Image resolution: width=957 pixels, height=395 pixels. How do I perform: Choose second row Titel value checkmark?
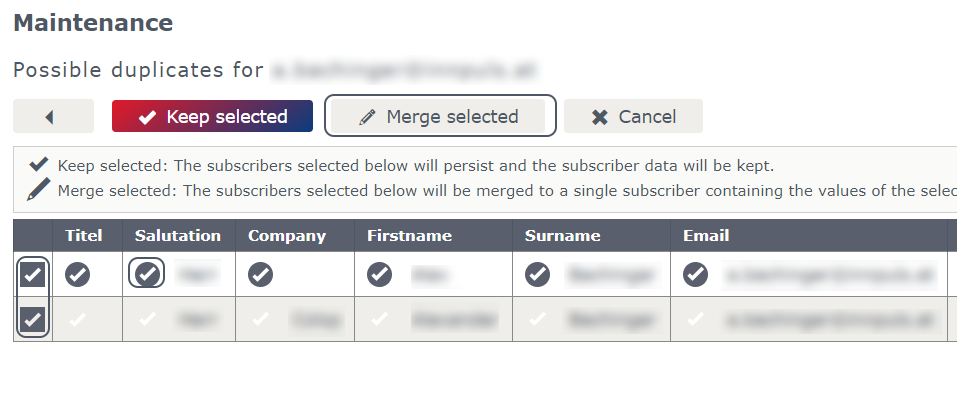pyautogui.click(x=78, y=319)
